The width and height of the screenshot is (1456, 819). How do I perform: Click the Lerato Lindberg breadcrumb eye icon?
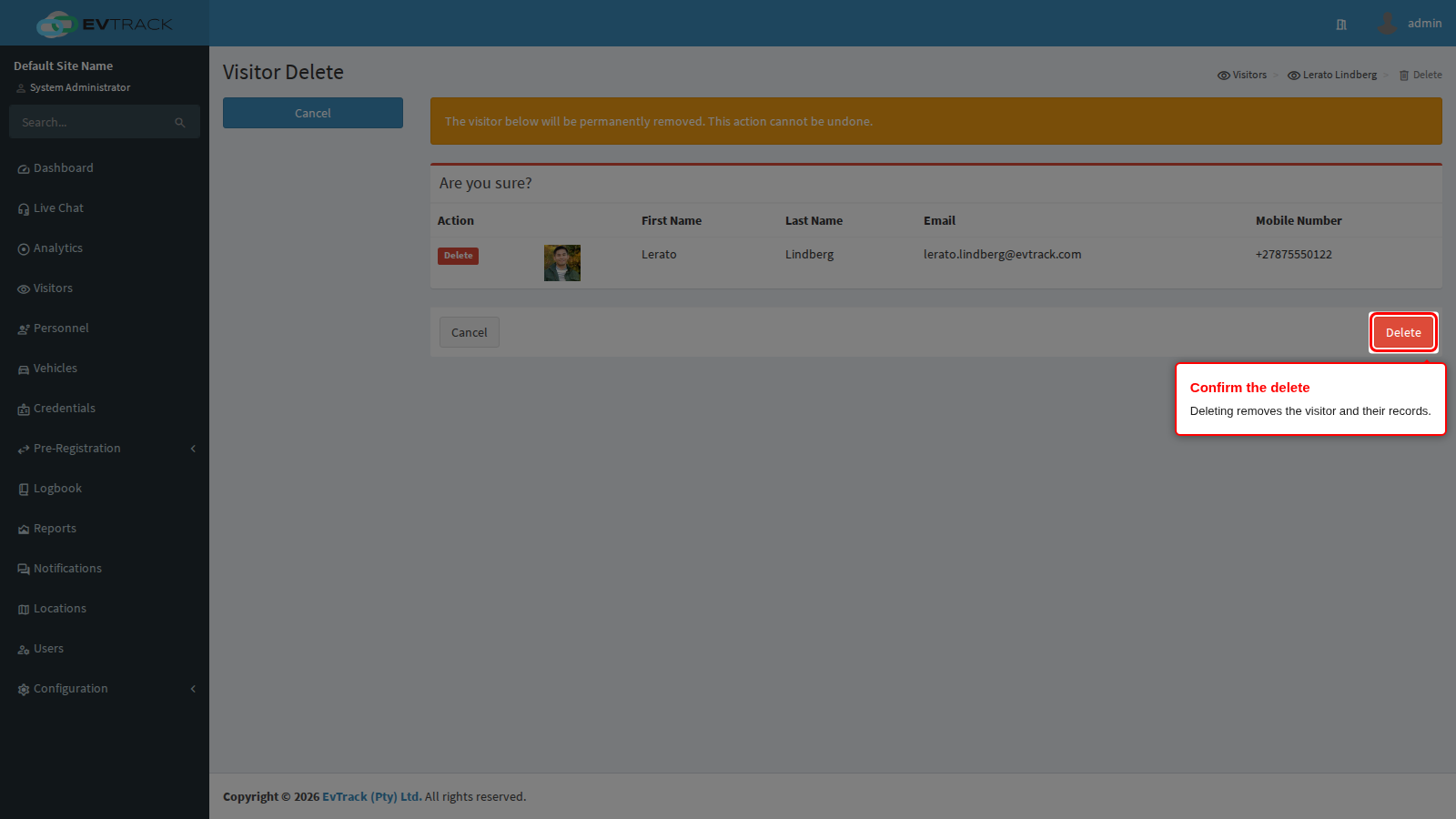coord(1294,76)
